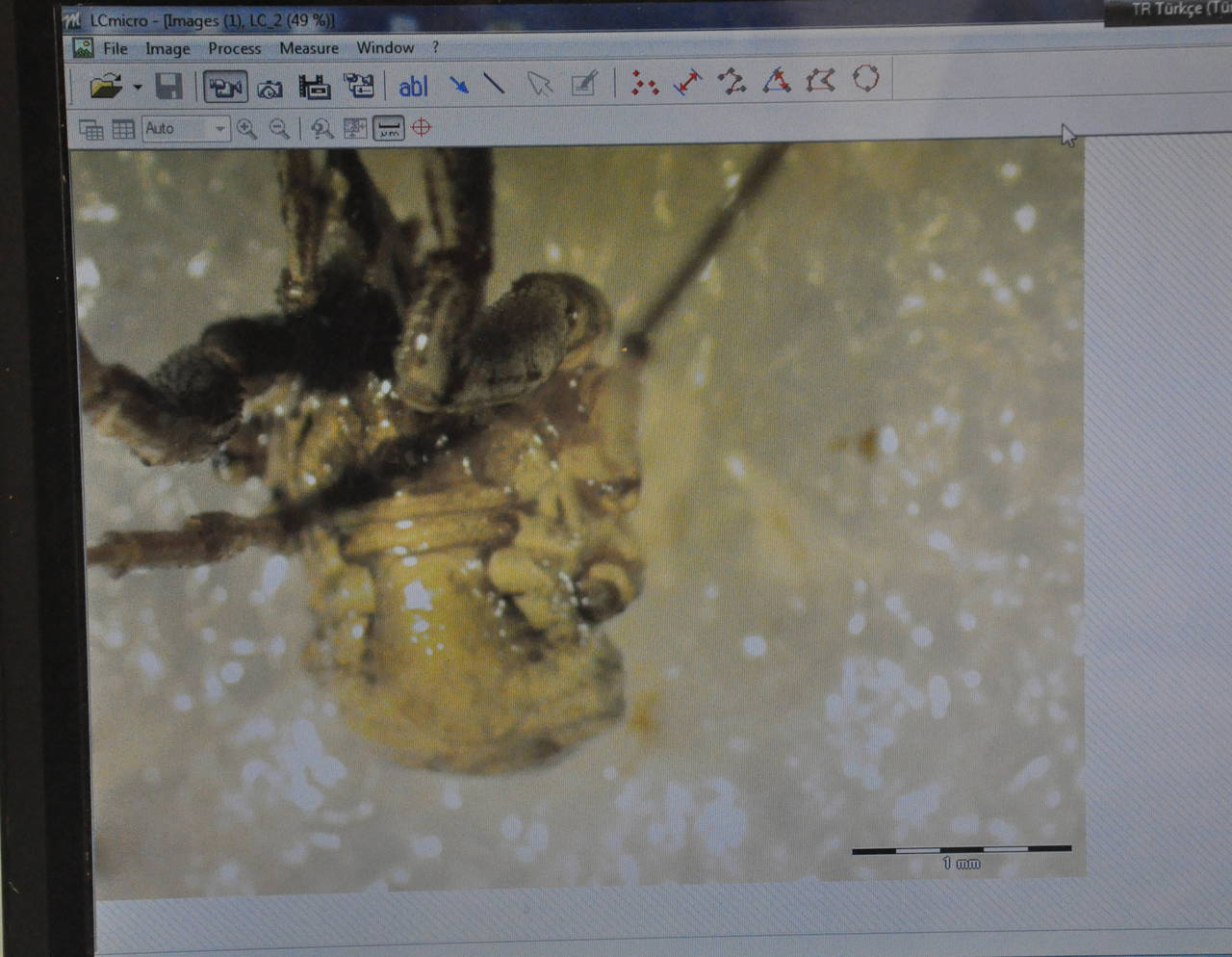Toggle the live video camera button

click(225, 88)
